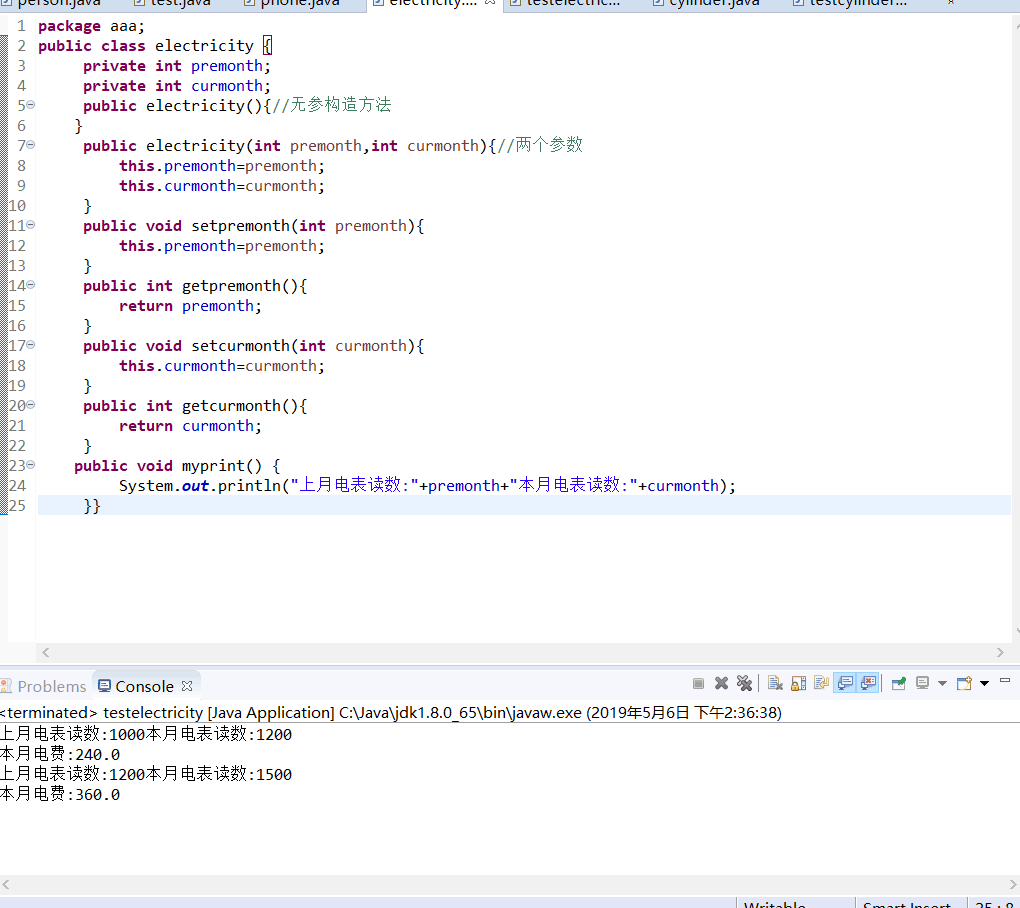Open the Open Console dropdown arrow
The height and width of the screenshot is (908, 1020).
click(984, 684)
